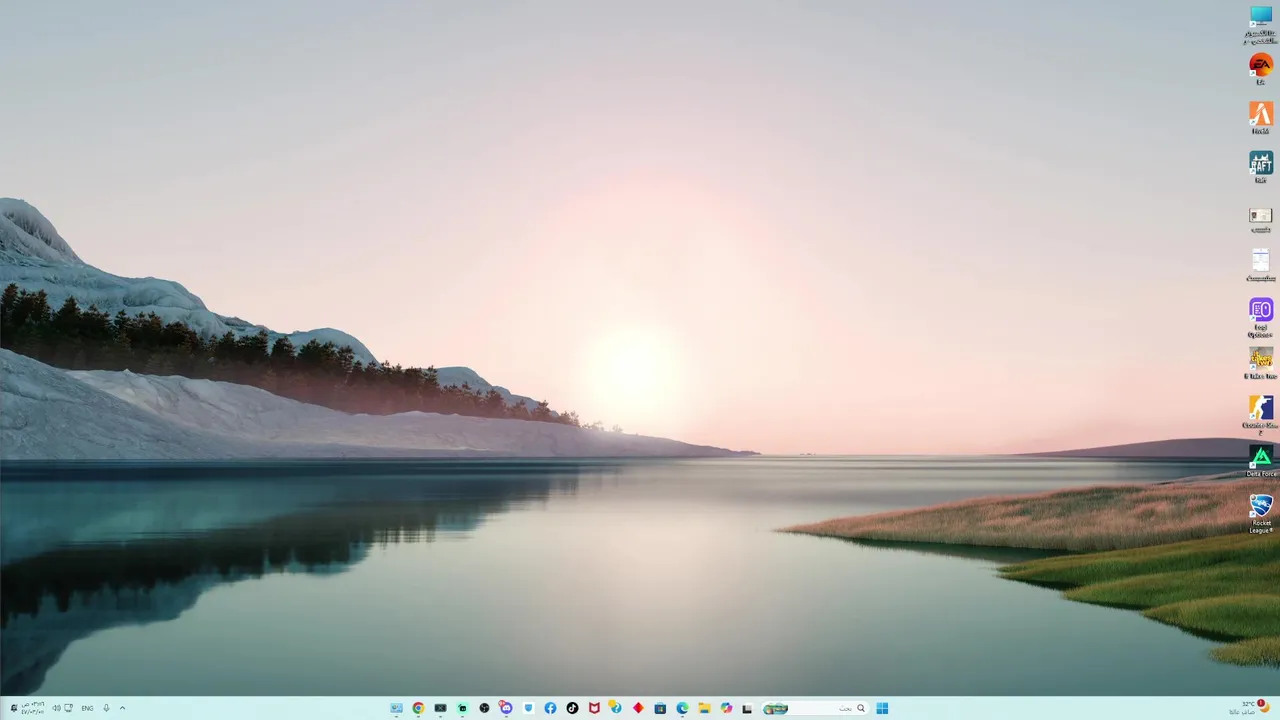Viewport: 1280px width, 720px height.
Task: Open Google Chrome from the taskbar
Action: tap(418, 708)
